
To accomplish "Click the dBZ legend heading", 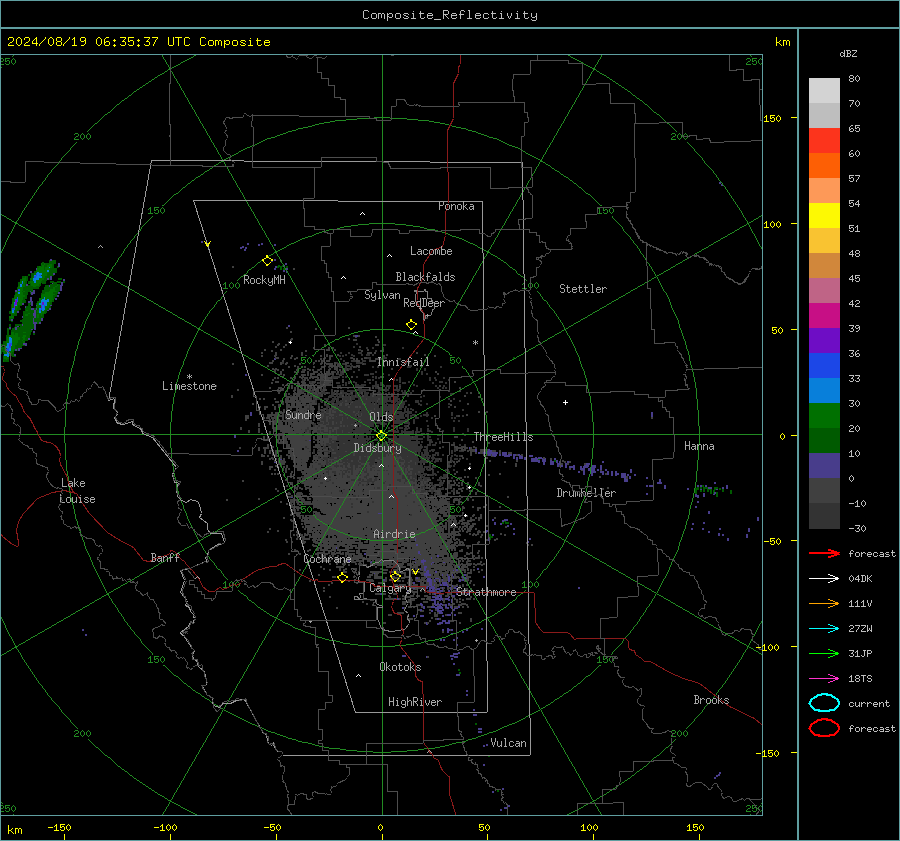I will pos(848,53).
